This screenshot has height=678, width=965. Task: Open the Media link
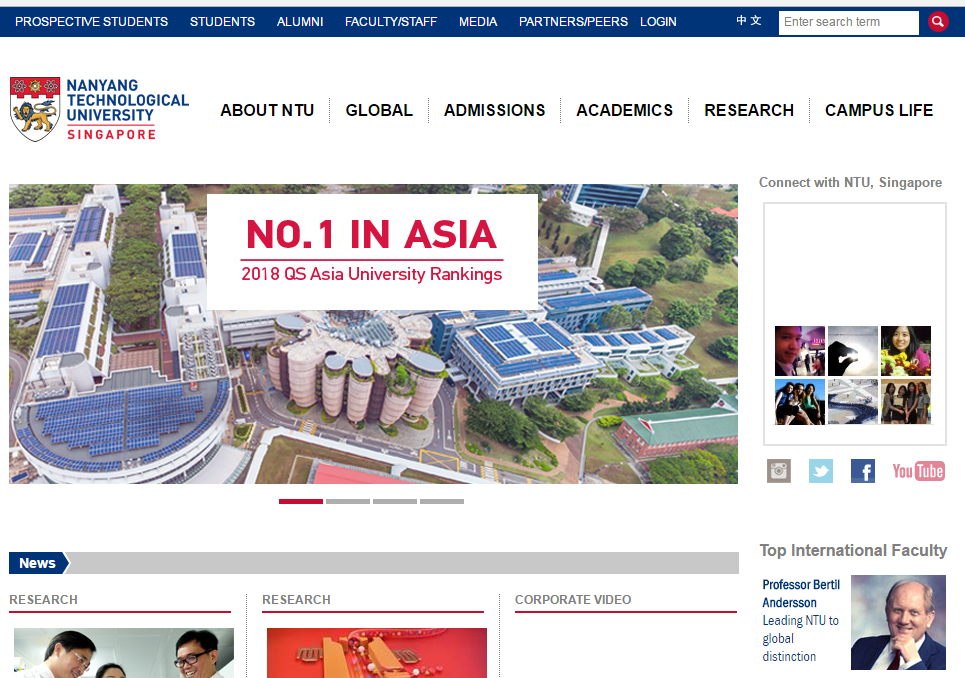pyautogui.click(x=478, y=22)
